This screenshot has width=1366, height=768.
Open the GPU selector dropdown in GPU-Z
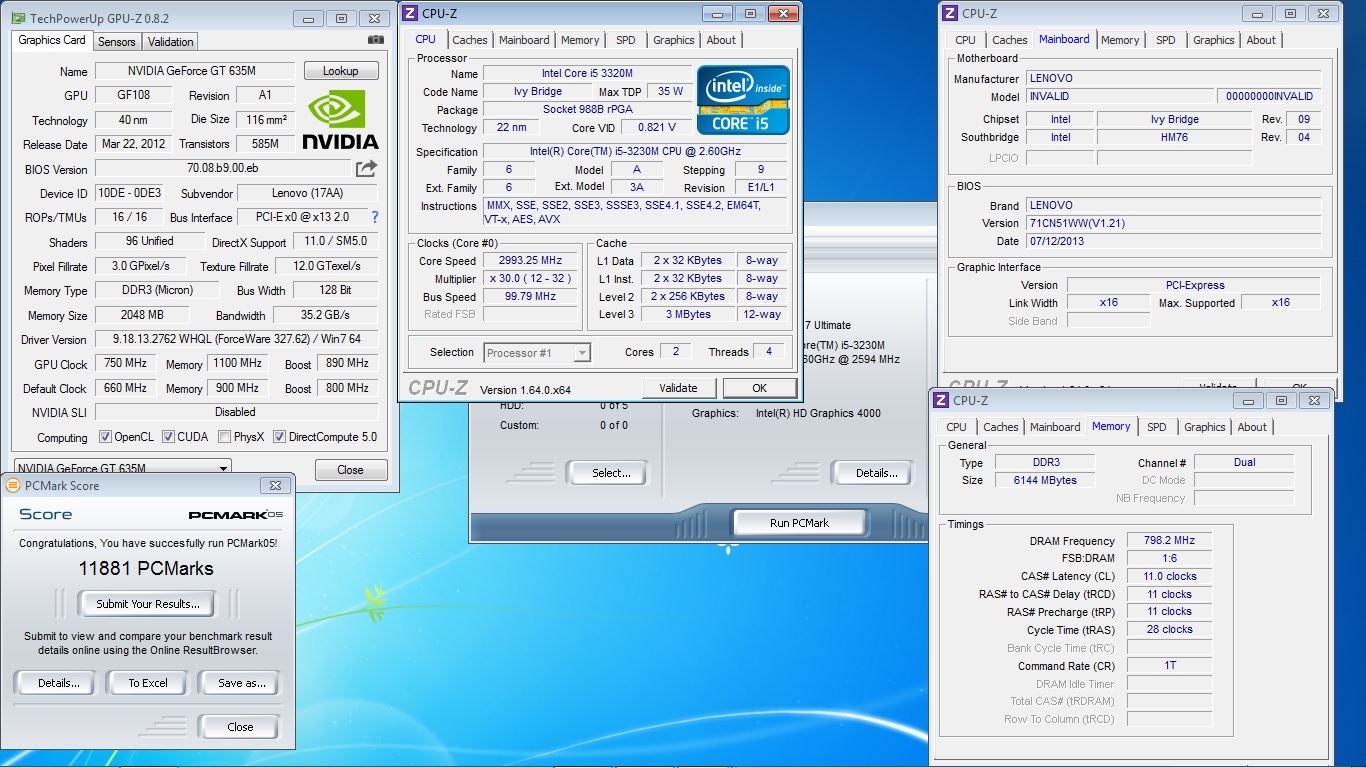click(x=122, y=468)
